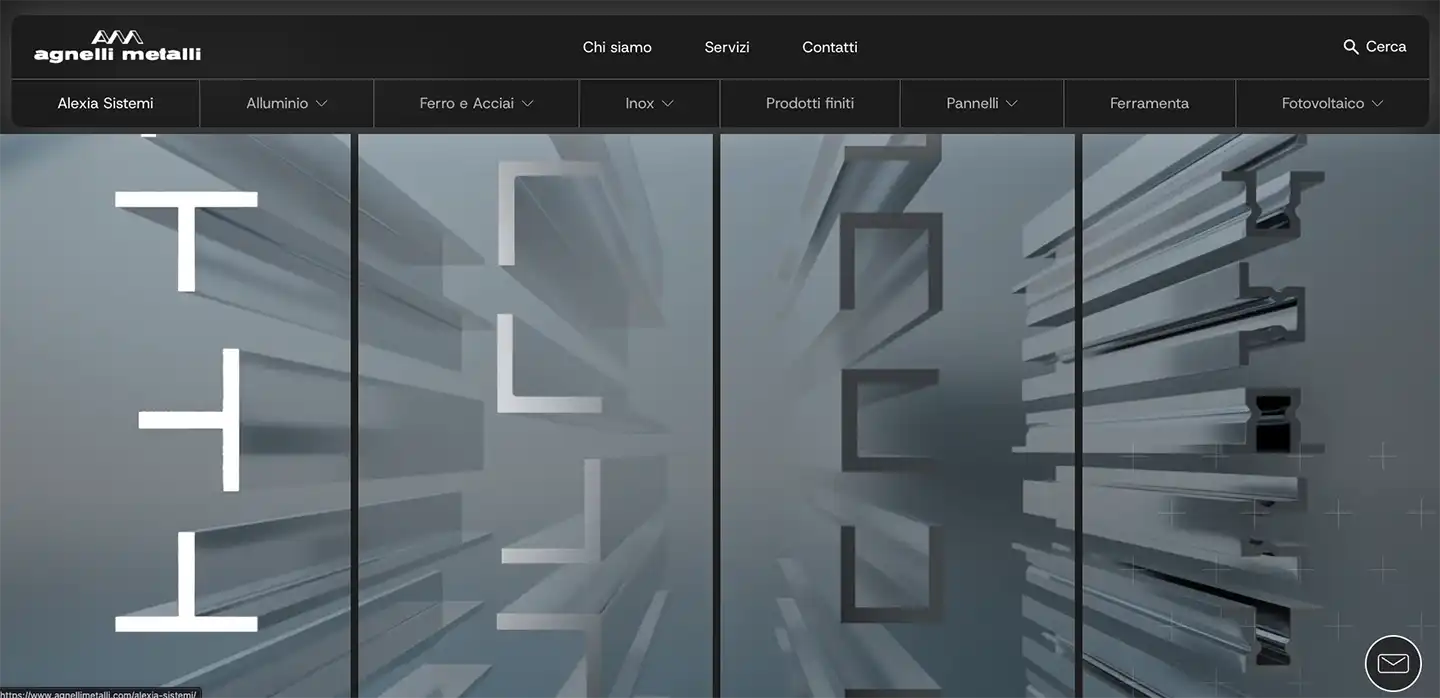Open the Alluminio menu item
This screenshot has height=698, width=1440.
277,103
